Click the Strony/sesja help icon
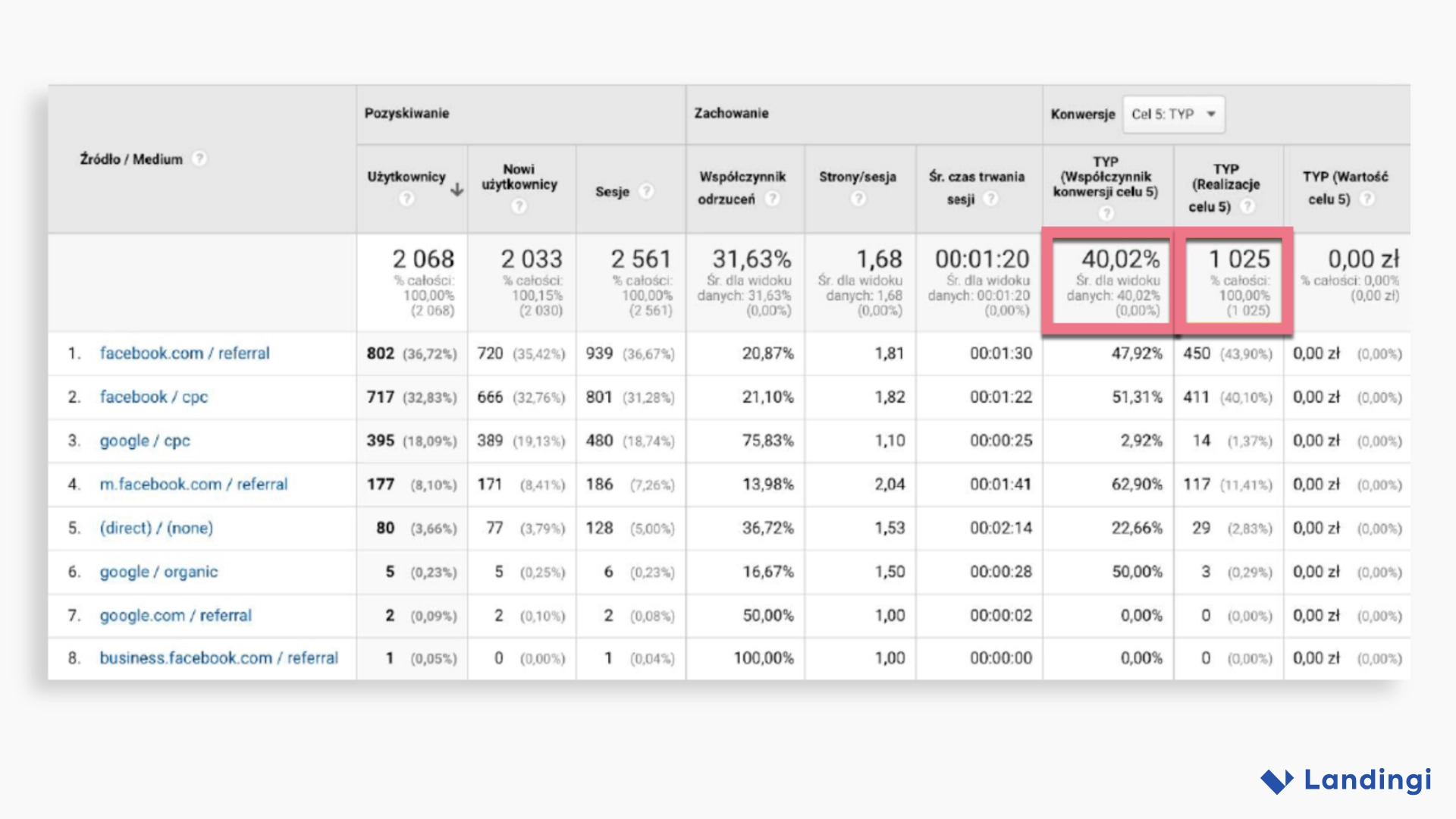The width and height of the screenshot is (1456, 819). [859, 199]
